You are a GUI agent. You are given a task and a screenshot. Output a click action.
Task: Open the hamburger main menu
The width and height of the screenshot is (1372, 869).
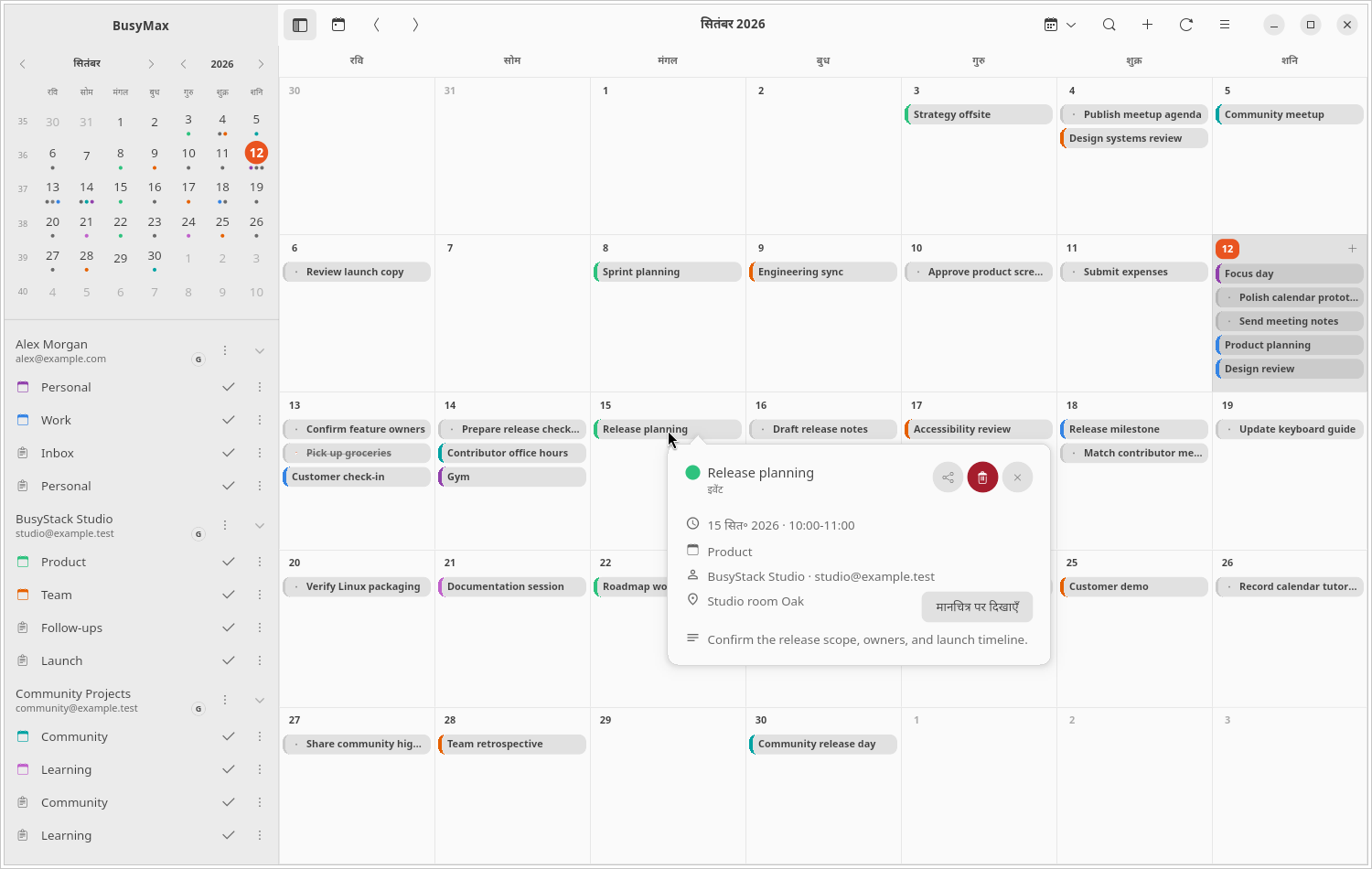tap(1225, 25)
